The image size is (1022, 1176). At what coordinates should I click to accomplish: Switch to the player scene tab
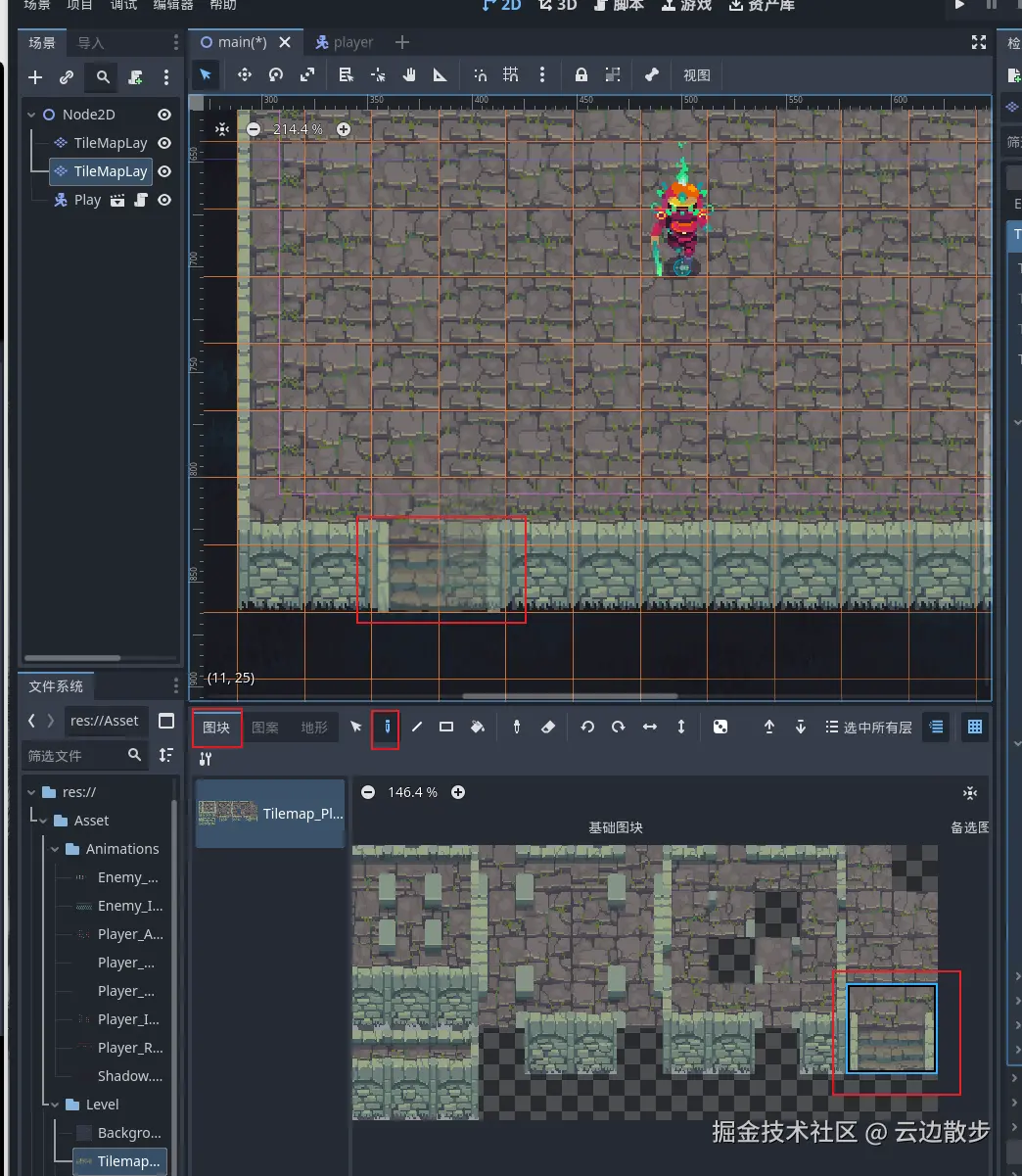[x=345, y=42]
